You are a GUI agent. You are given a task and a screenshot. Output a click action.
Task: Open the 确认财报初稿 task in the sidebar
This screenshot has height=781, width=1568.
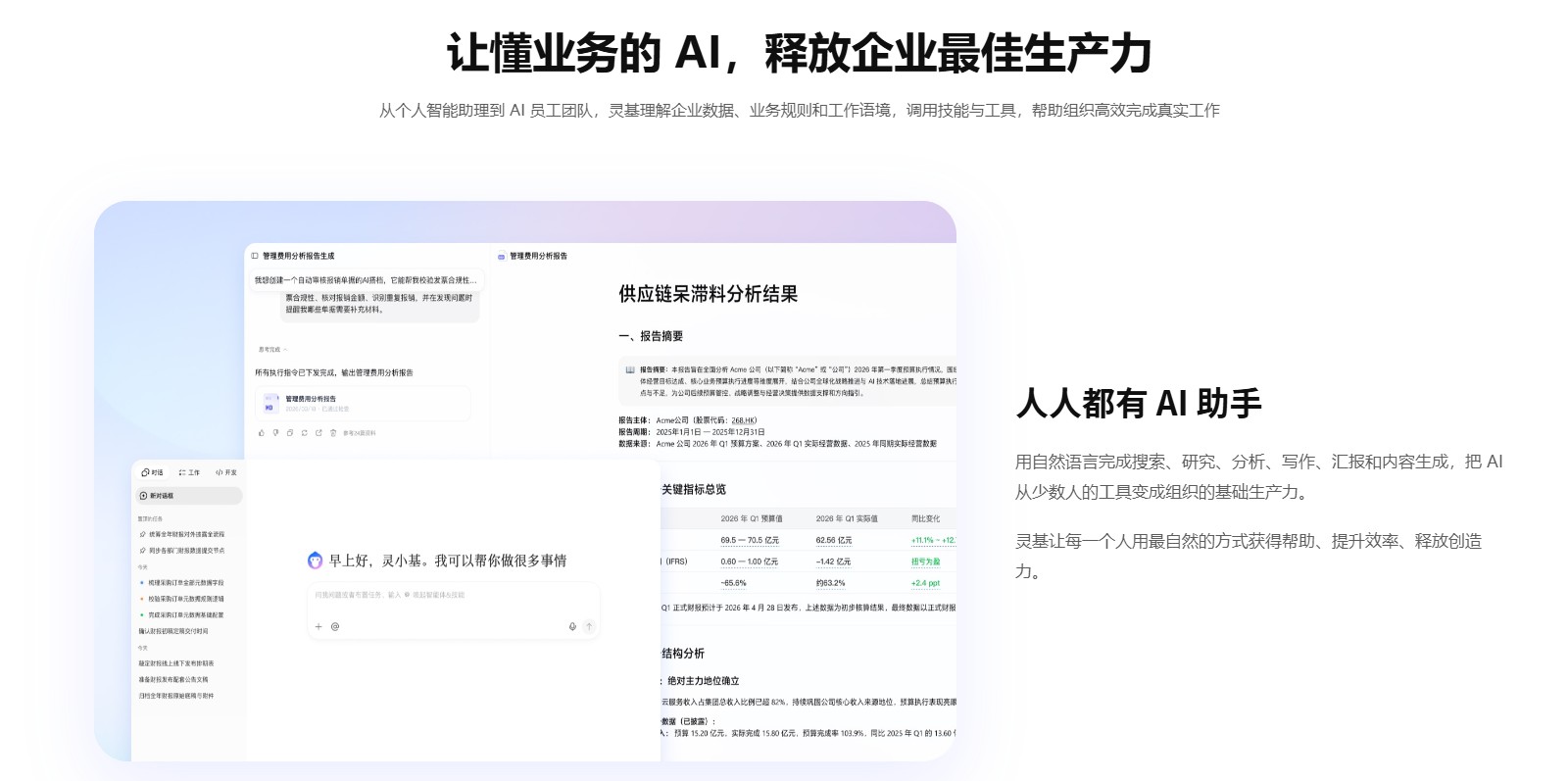[173, 631]
